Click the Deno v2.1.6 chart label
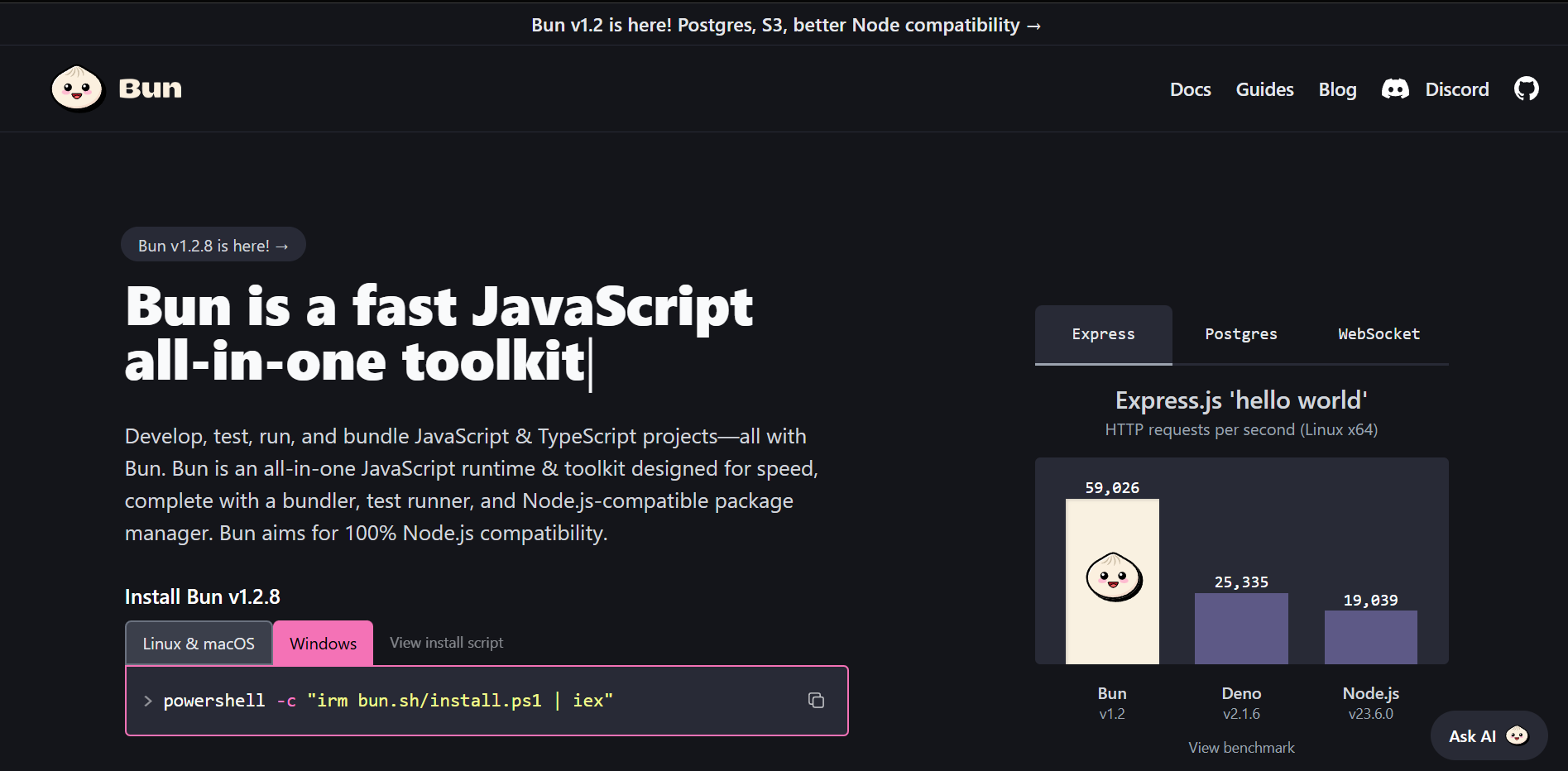Screen dimensions: 1568x771 point(1241,703)
